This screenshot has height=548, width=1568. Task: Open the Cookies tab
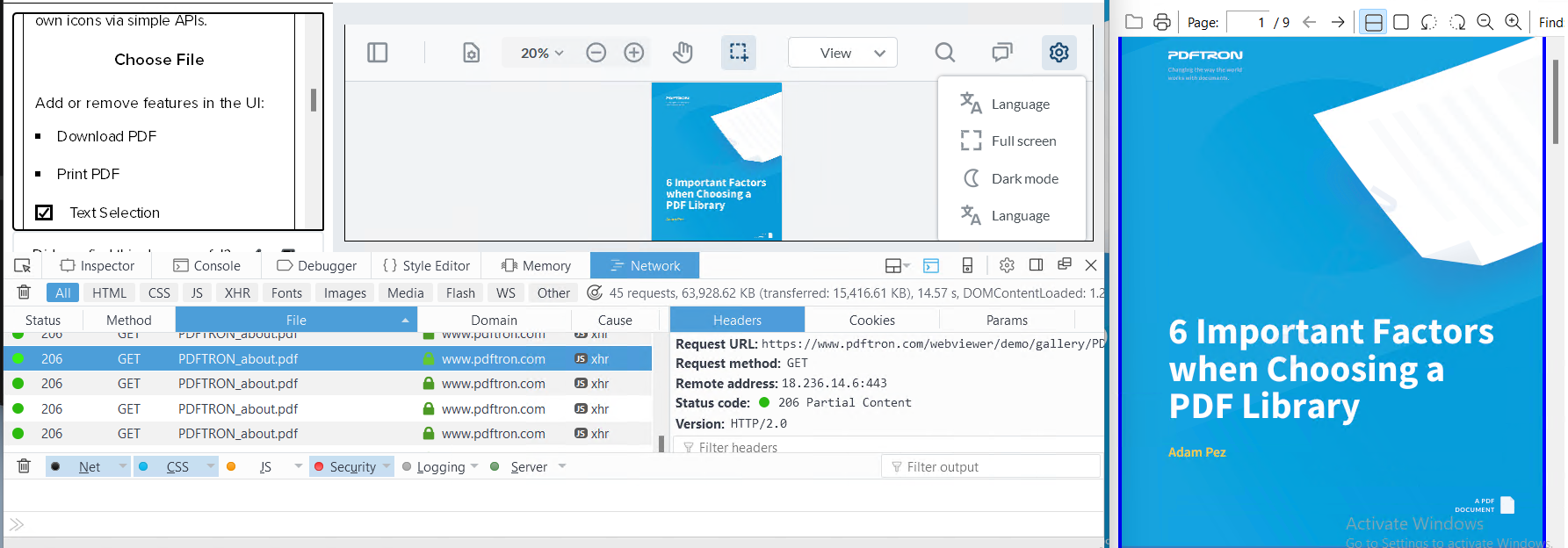coord(872,320)
